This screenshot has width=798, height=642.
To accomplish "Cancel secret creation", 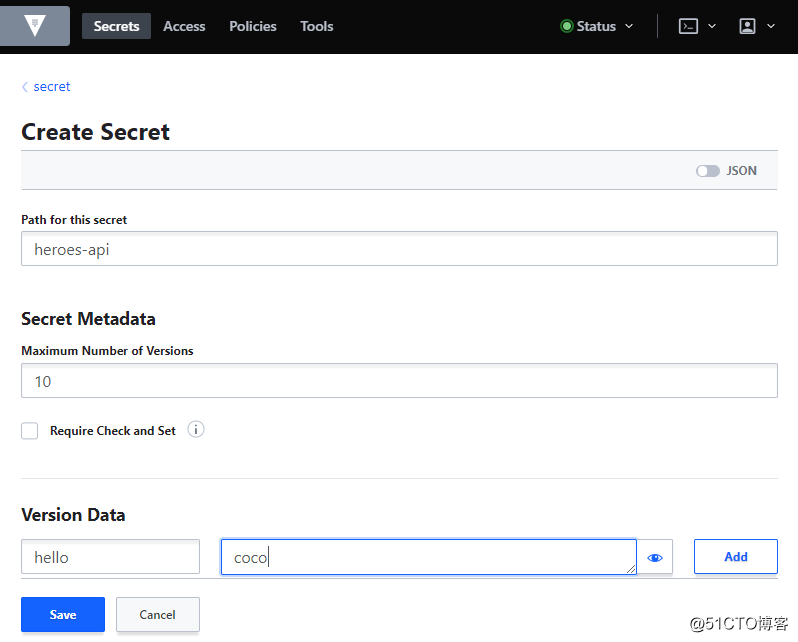I will point(157,615).
